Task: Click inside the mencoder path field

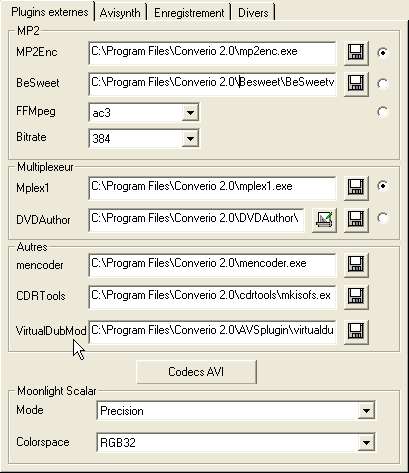Action: click(212, 265)
